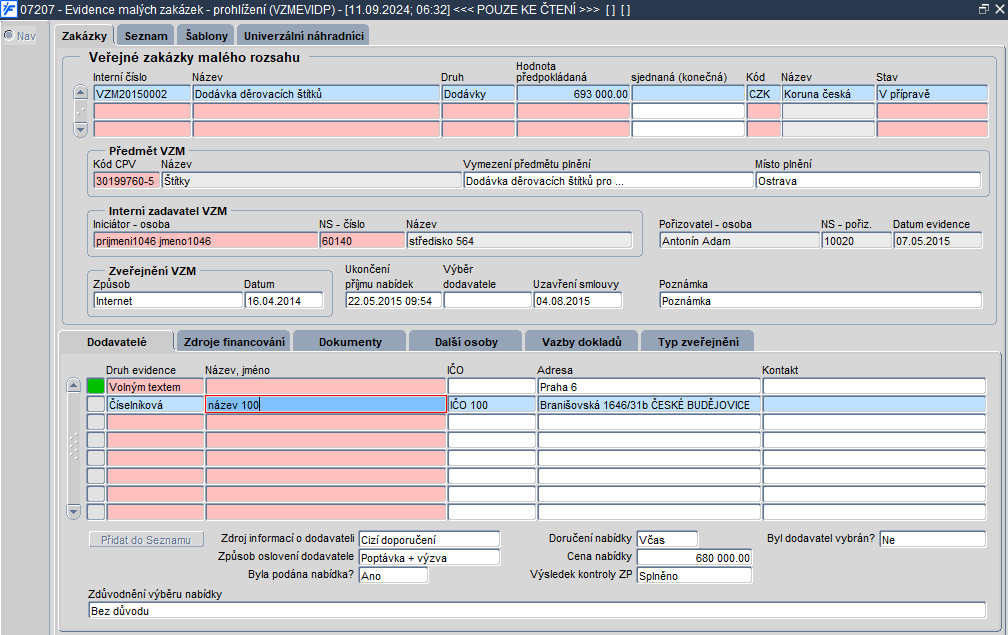Click the green row indicator for Volným textem

pos(96,386)
